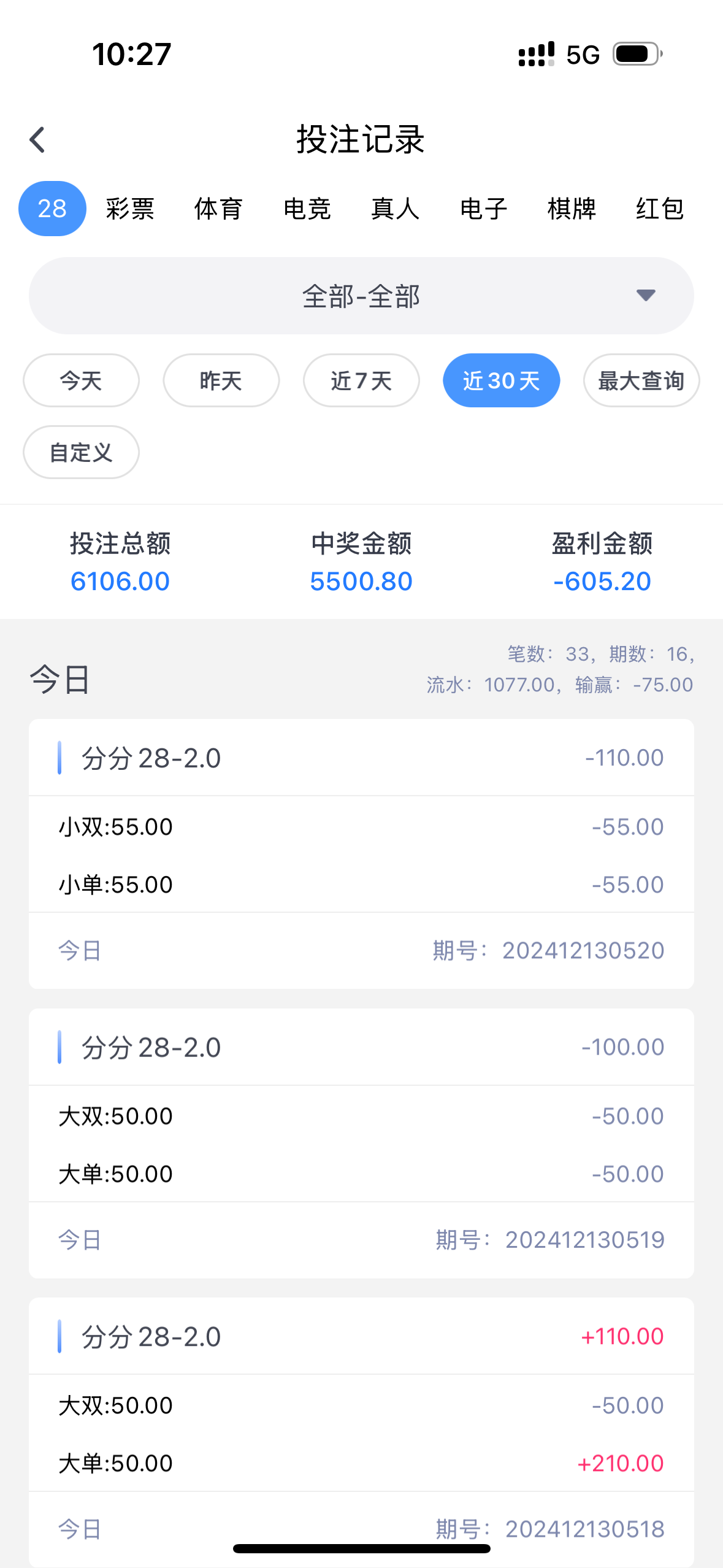Screen dimensions: 723x1568
Task: Select the 今天 date filter
Action: [x=81, y=380]
